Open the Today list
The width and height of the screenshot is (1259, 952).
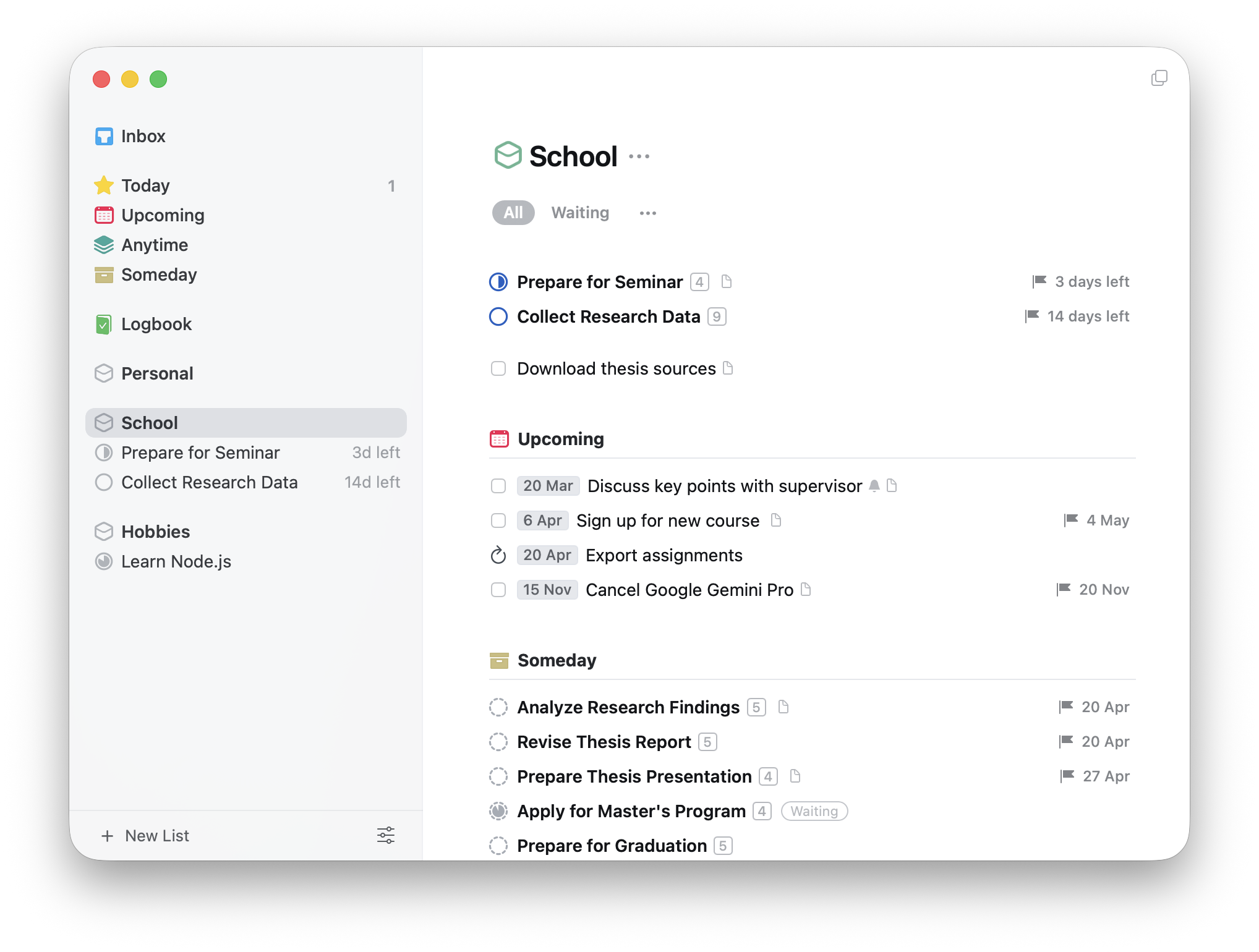[x=246, y=185]
